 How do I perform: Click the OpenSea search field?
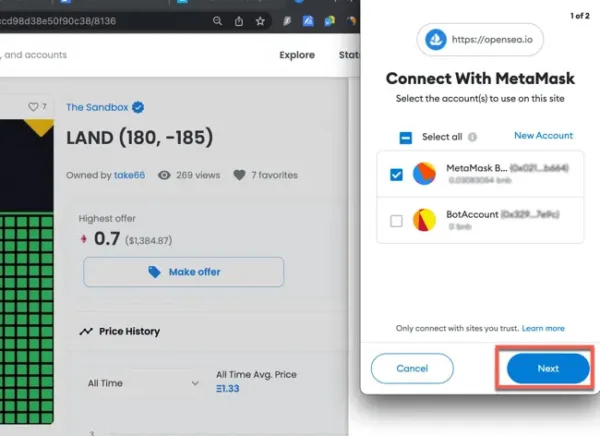[34, 55]
